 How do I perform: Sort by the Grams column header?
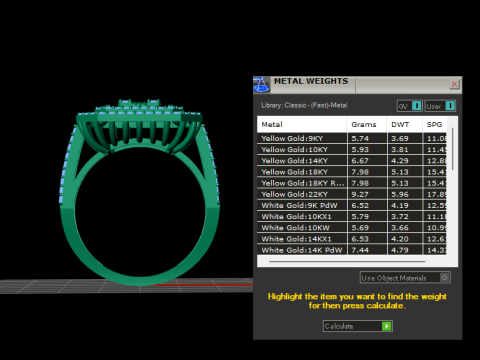pyautogui.click(x=367, y=125)
